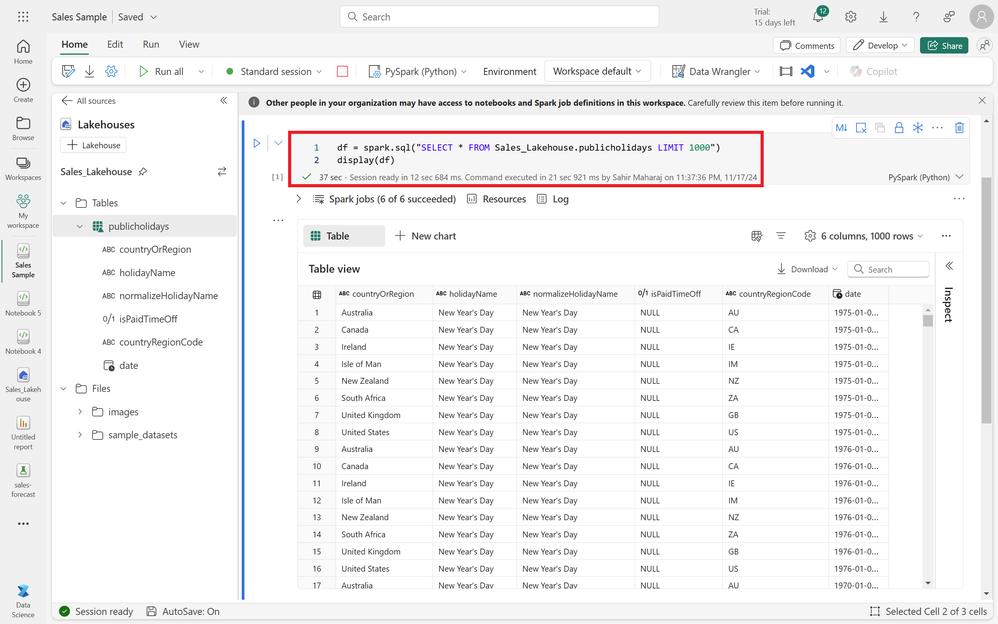The image size is (998, 624).
Task: Click New chart button
Action: pos(425,236)
